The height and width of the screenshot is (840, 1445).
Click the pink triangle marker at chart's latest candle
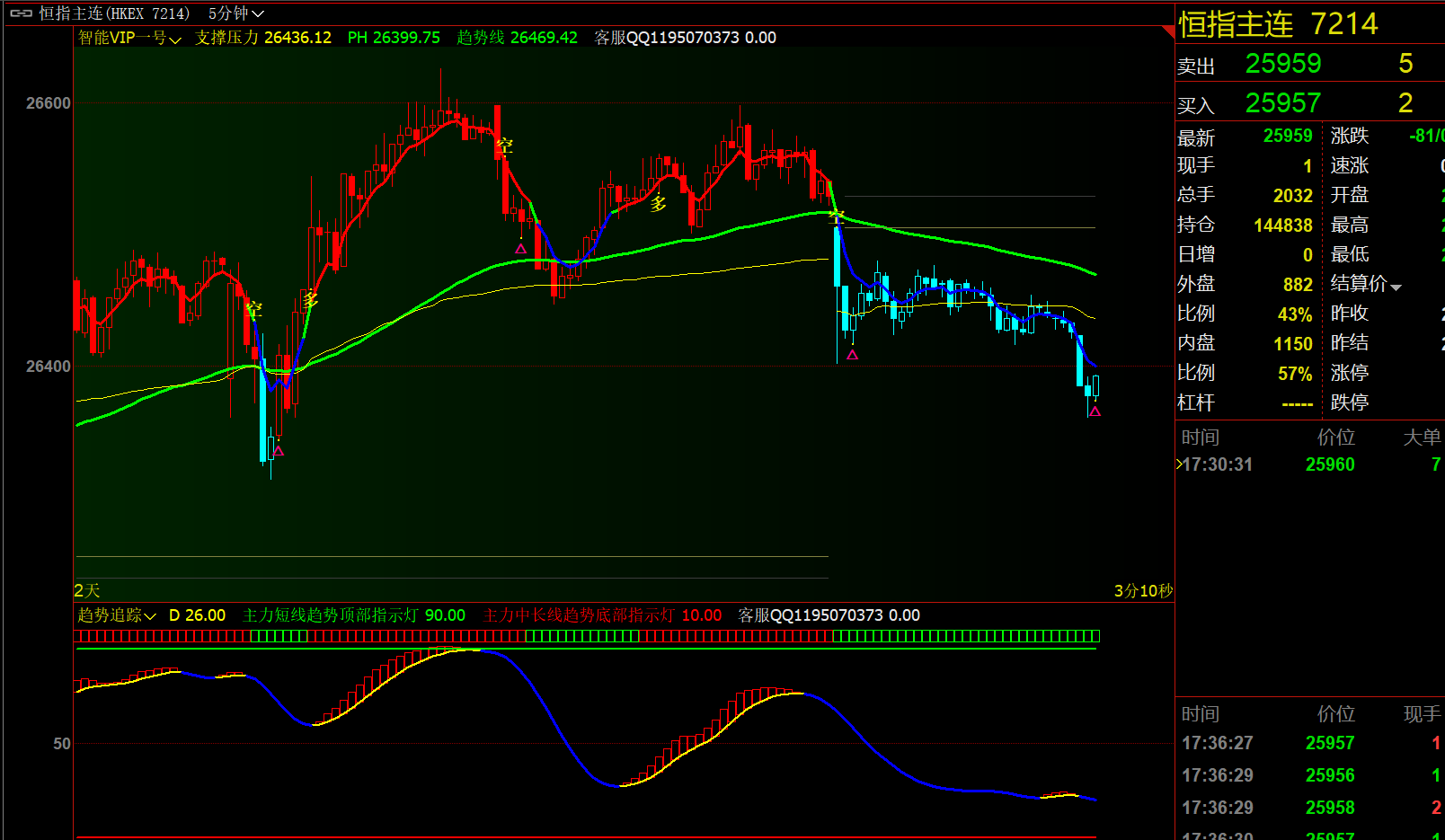pos(1095,411)
